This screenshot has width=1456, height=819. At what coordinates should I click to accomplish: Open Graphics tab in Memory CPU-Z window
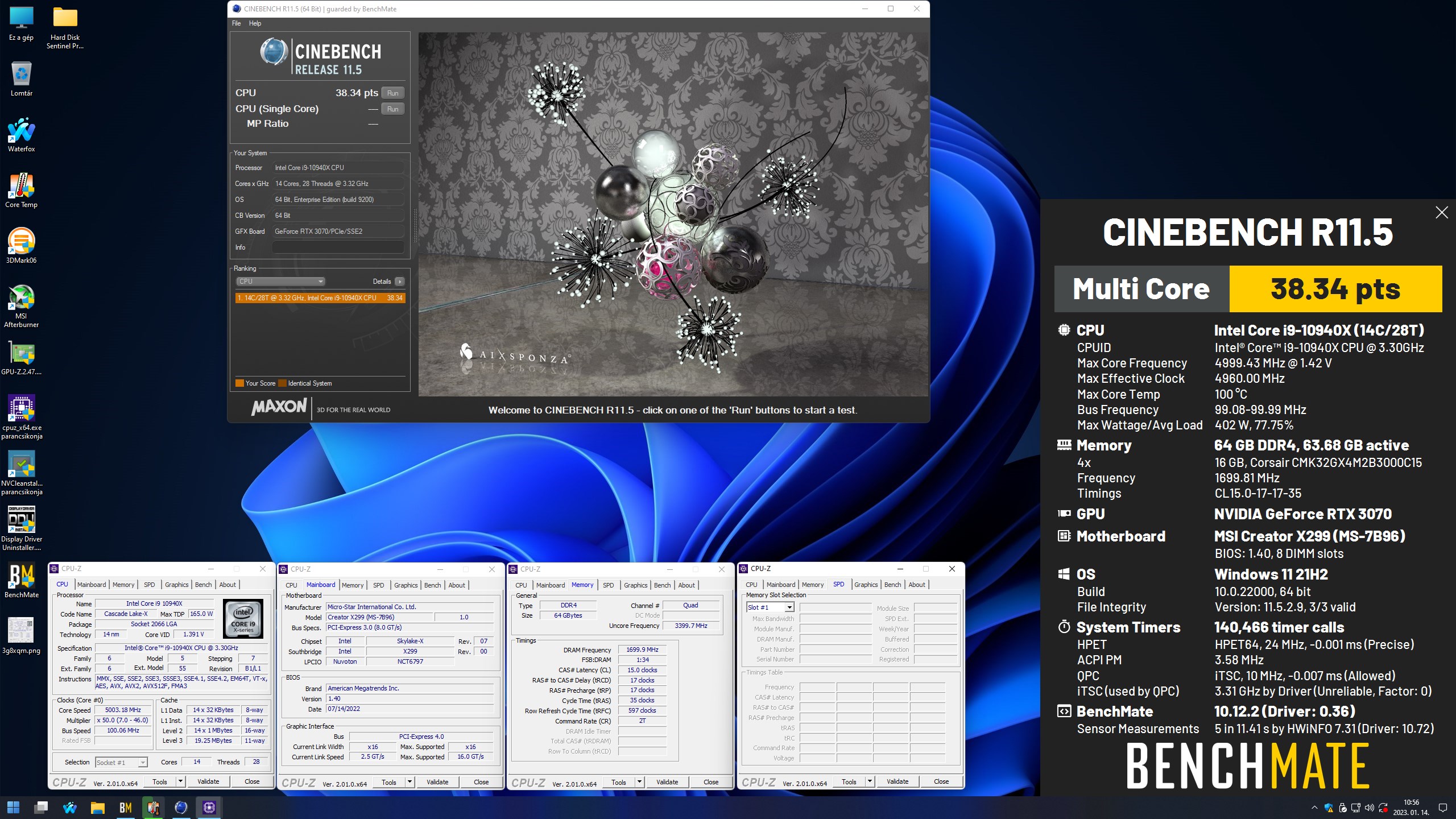click(x=635, y=585)
